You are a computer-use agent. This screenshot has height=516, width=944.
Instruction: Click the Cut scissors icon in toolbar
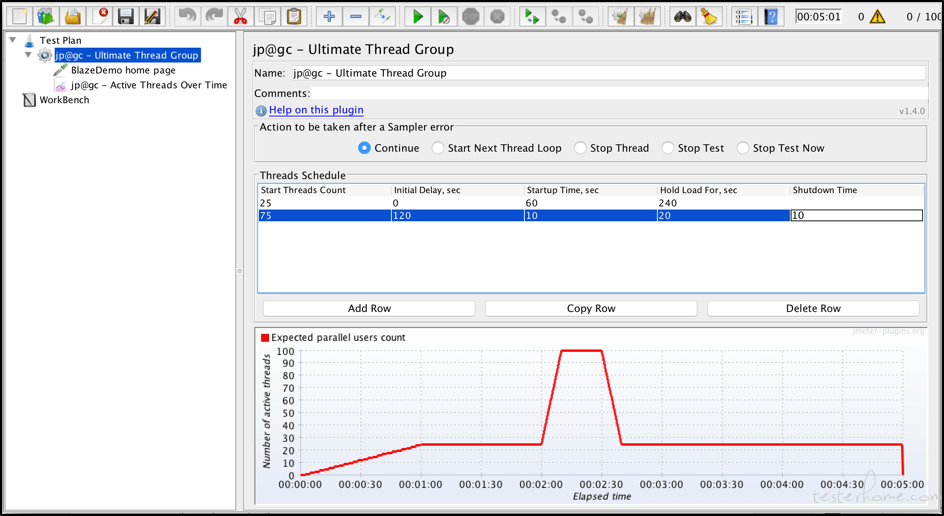(x=240, y=16)
